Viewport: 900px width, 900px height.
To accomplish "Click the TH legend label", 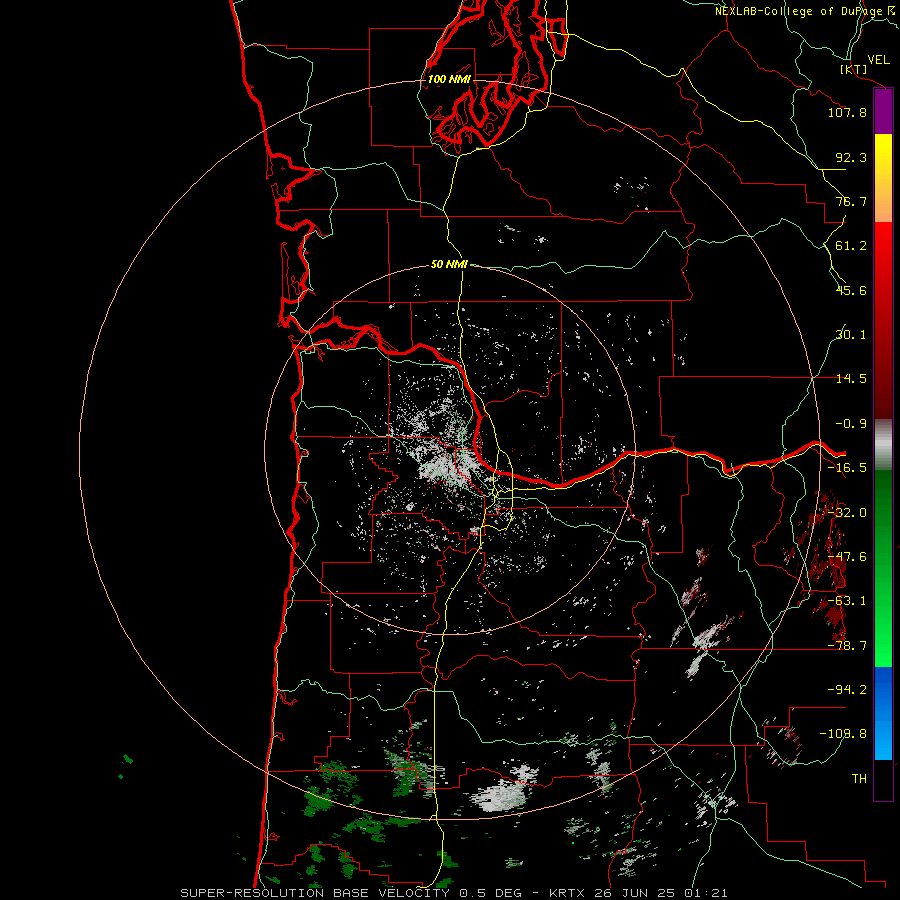I will (859, 778).
